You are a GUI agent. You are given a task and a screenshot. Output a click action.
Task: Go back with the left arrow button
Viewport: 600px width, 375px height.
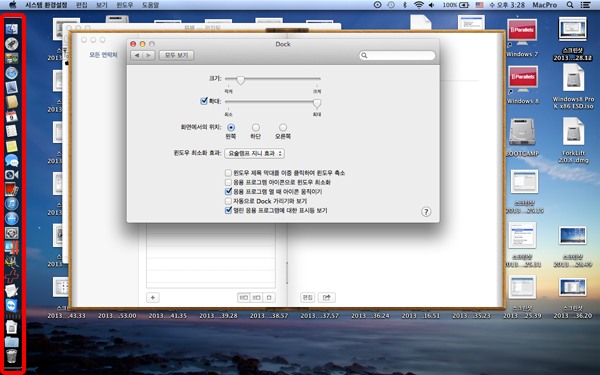click(x=137, y=55)
